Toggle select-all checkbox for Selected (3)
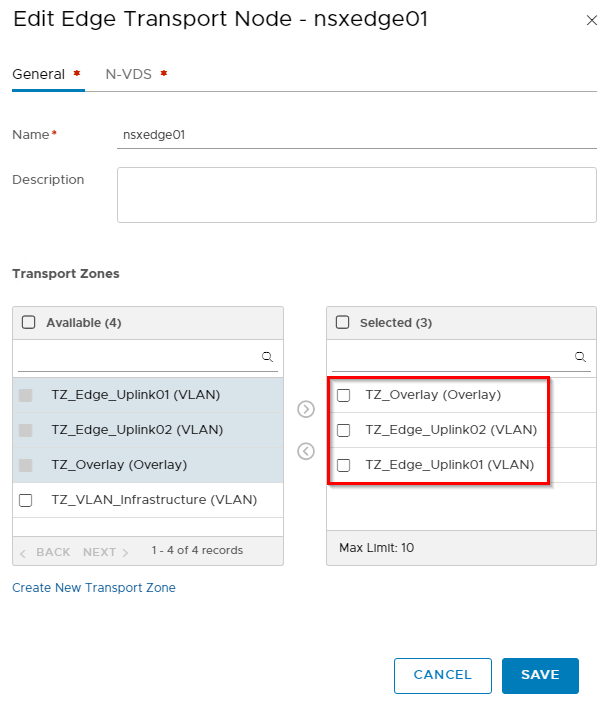This screenshot has height=701, width=609. point(342,322)
